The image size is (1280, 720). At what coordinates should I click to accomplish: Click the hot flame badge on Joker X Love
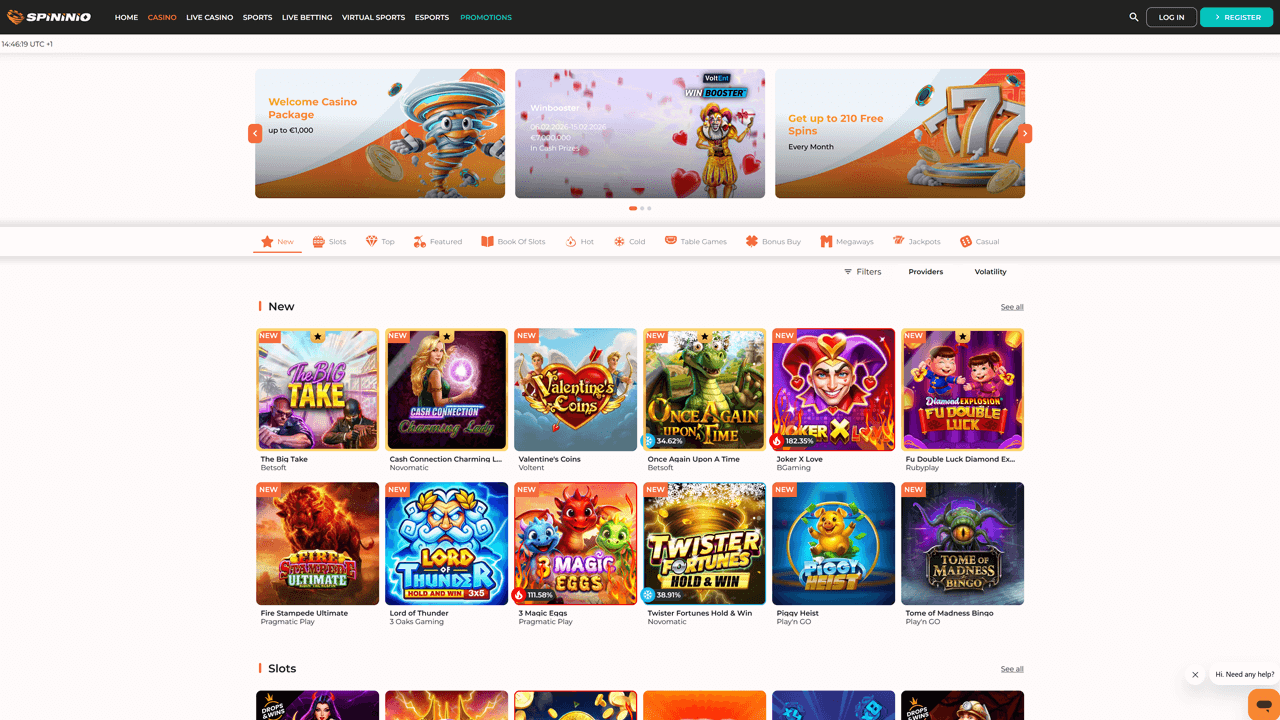pyautogui.click(x=777, y=441)
